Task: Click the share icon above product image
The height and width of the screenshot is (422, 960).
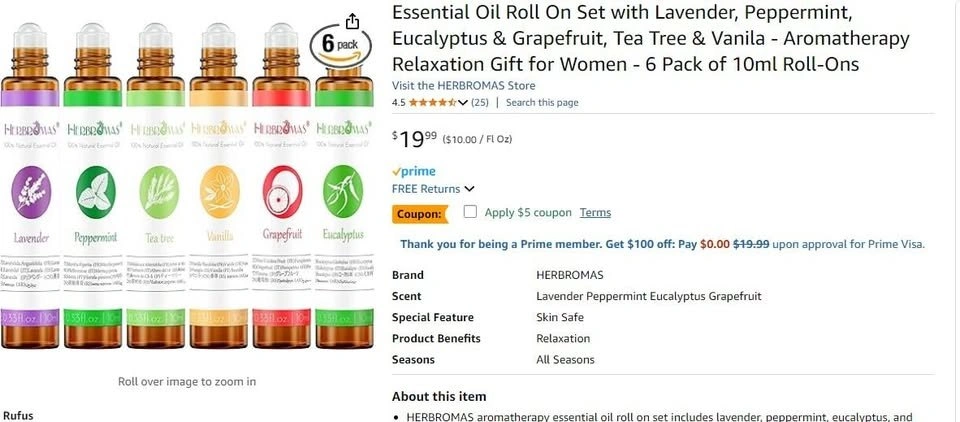Action: 352,22
